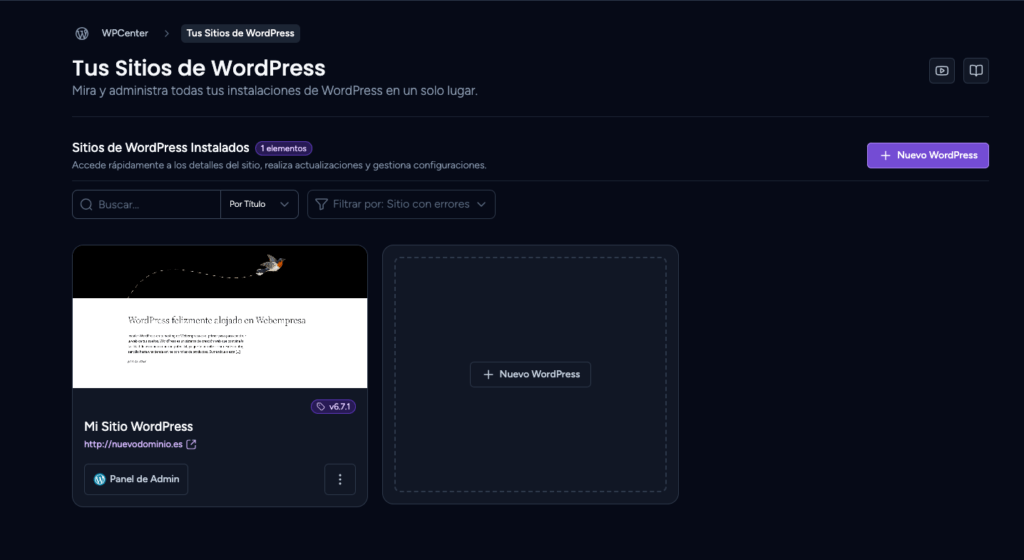Expand the Por Título sort dropdown
This screenshot has width=1024, height=560.
click(x=259, y=204)
